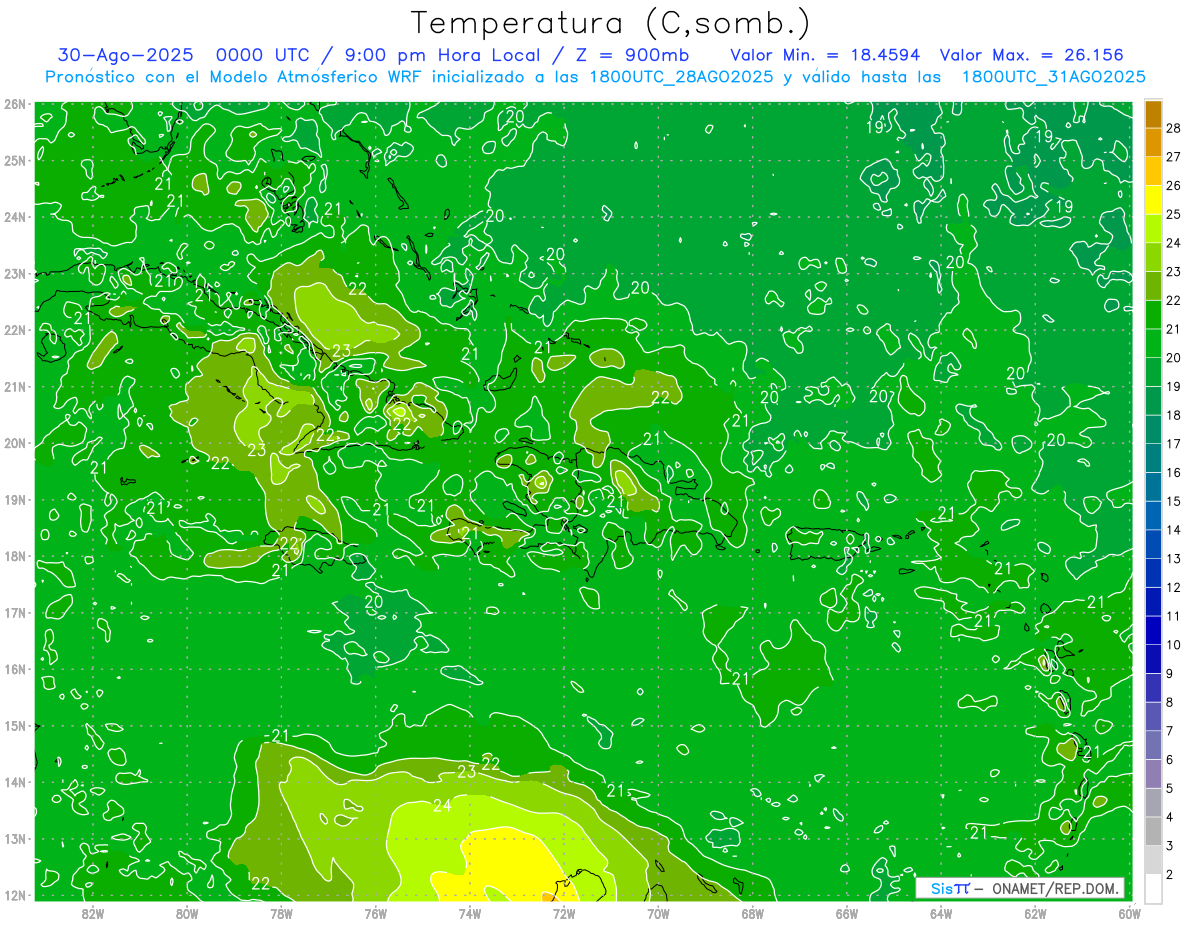Click the 13N latitude axis label

click(14, 839)
